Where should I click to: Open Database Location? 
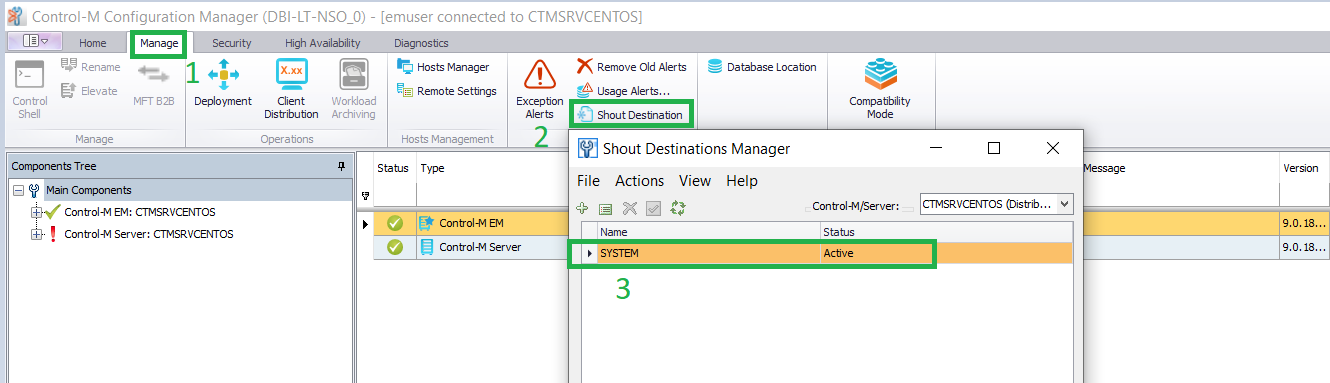coord(762,67)
